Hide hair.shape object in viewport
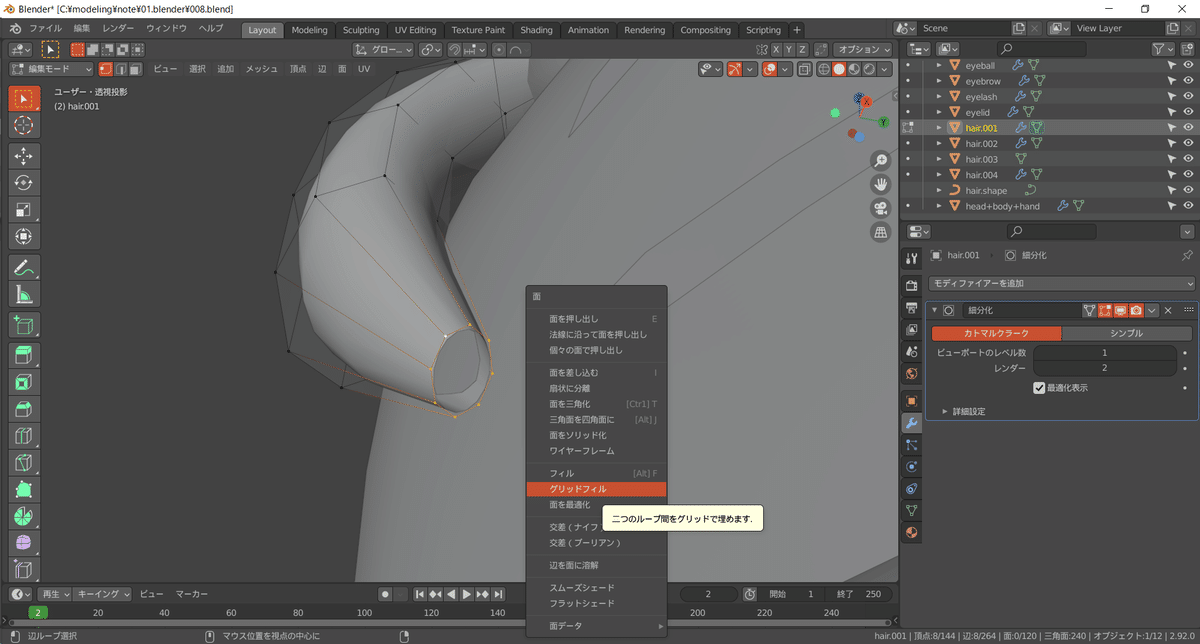Image resolution: width=1200 pixels, height=644 pixels. tap(1188, 190)
